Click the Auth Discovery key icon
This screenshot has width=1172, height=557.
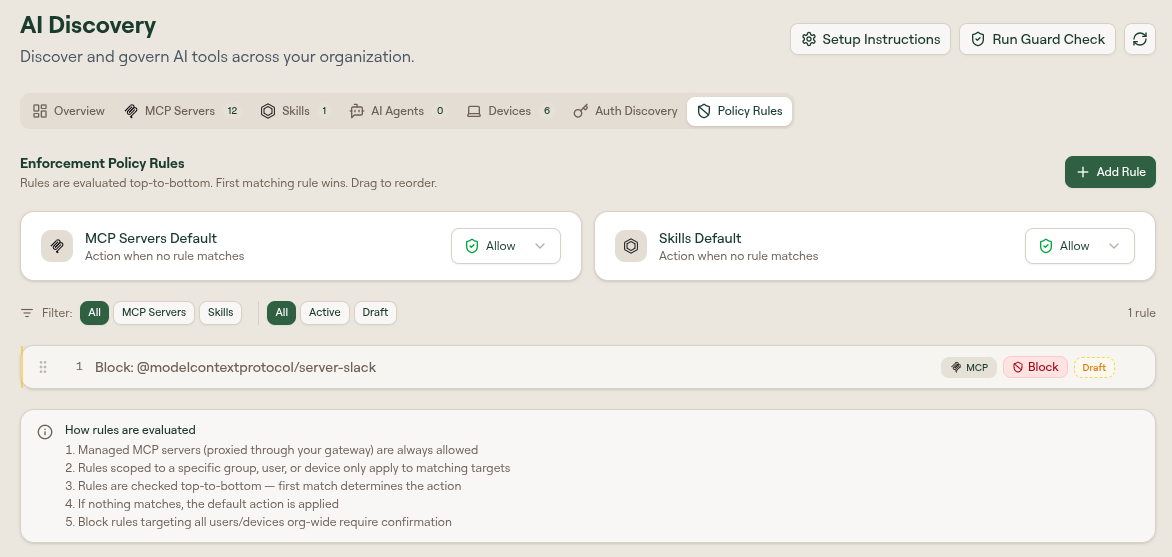tap(581, 111)
